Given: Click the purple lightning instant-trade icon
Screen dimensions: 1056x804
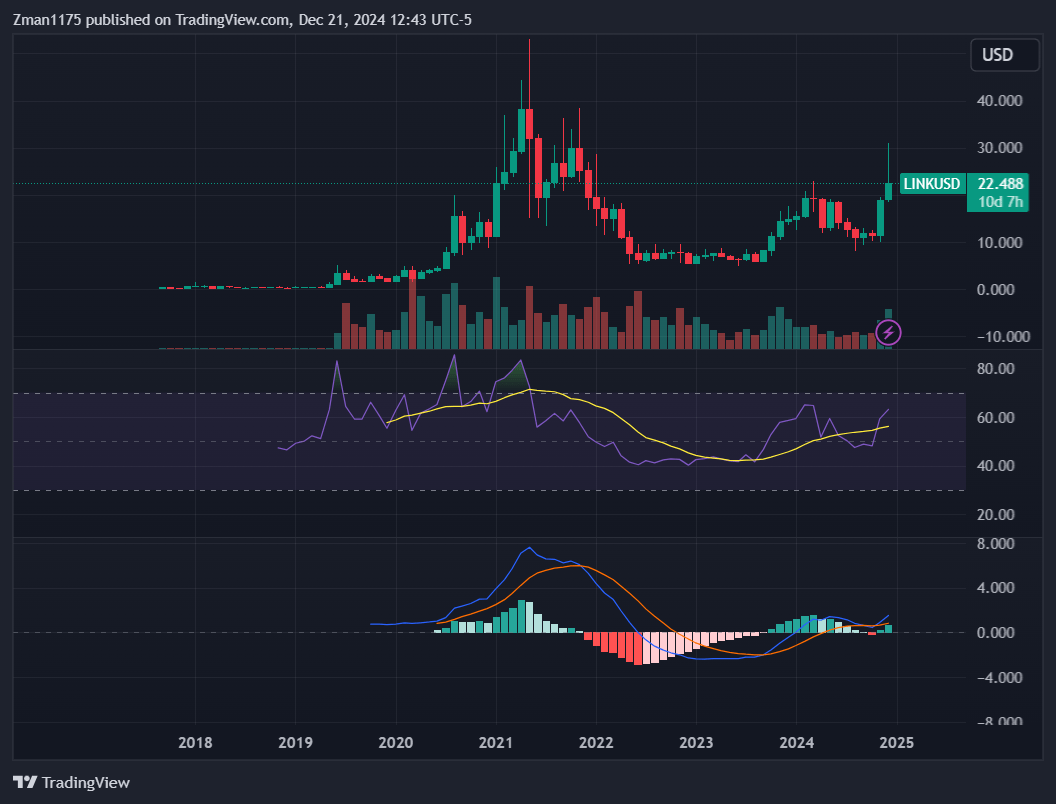Looking at the screenshot, I should [888, 332].
